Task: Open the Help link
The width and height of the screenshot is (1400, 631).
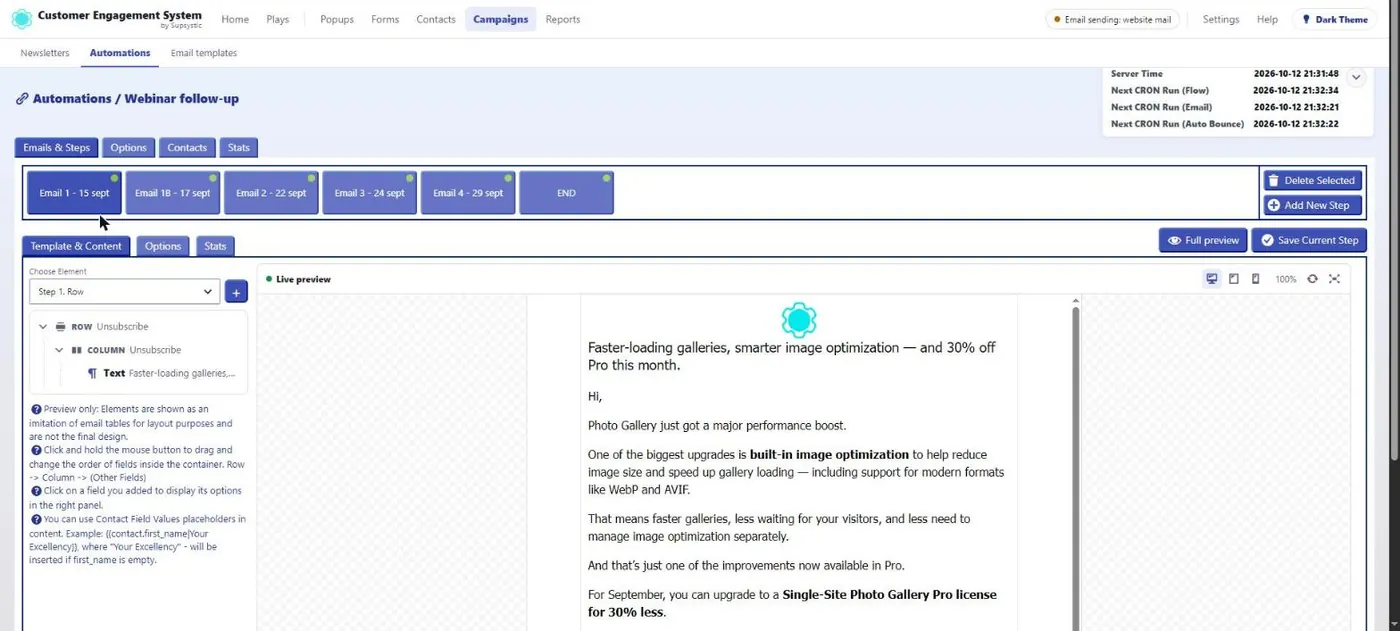Action: point(1267,19)
